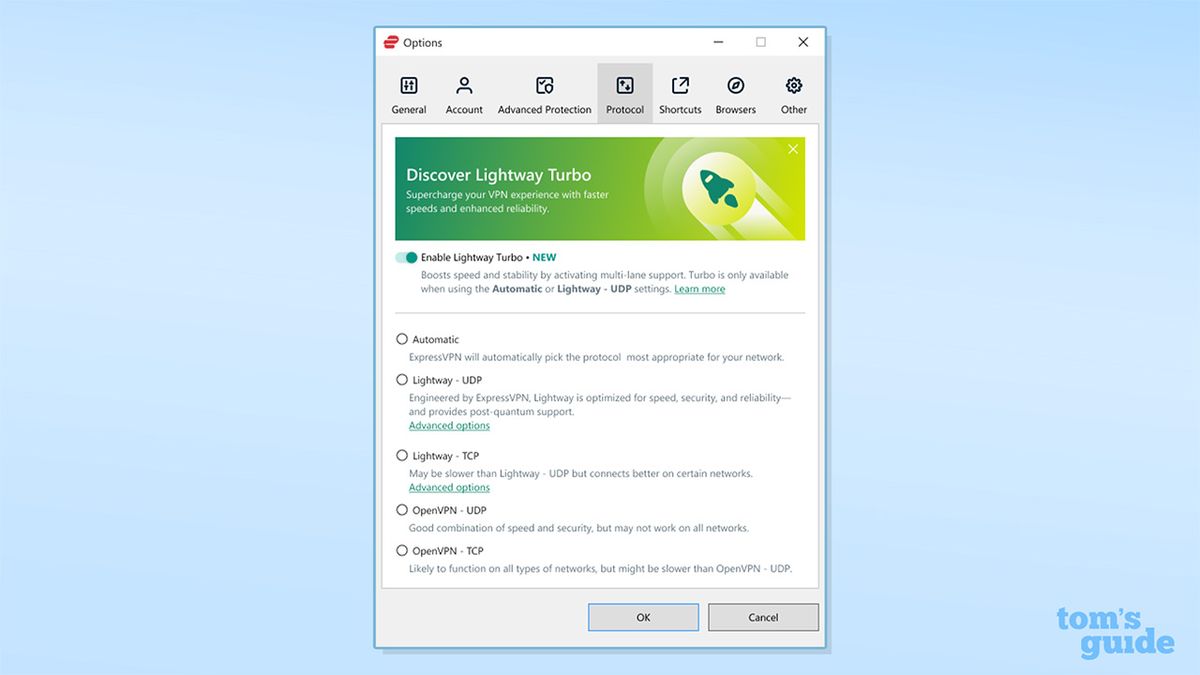
Task: Click the 'May be slower than Lightway - UDP' description
Action: tap(581, 473)
